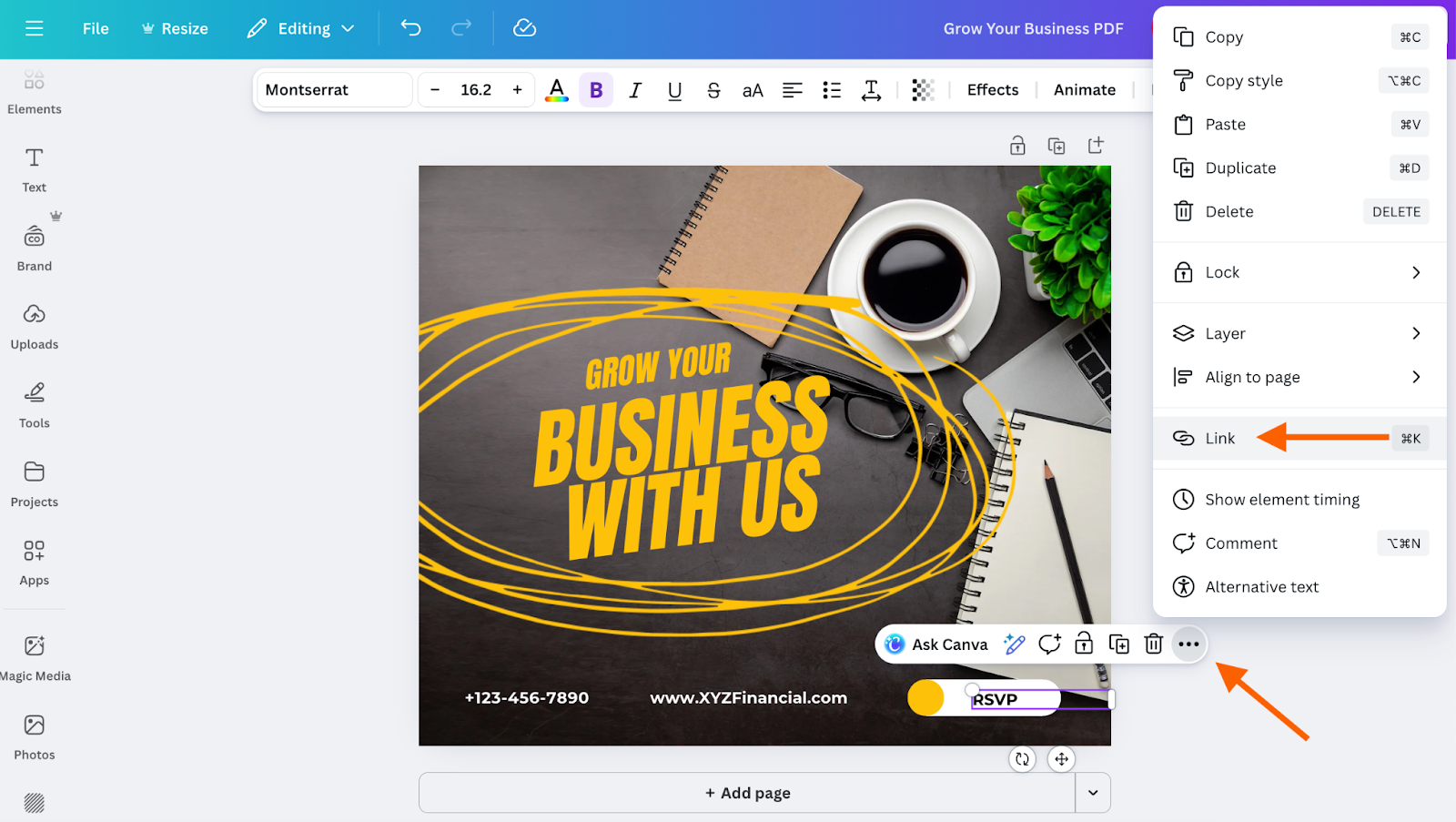Open the Elements panel in the sidebar
Image resolution: width=1456 pixels, height=822 pixels.
coord(34,91)
